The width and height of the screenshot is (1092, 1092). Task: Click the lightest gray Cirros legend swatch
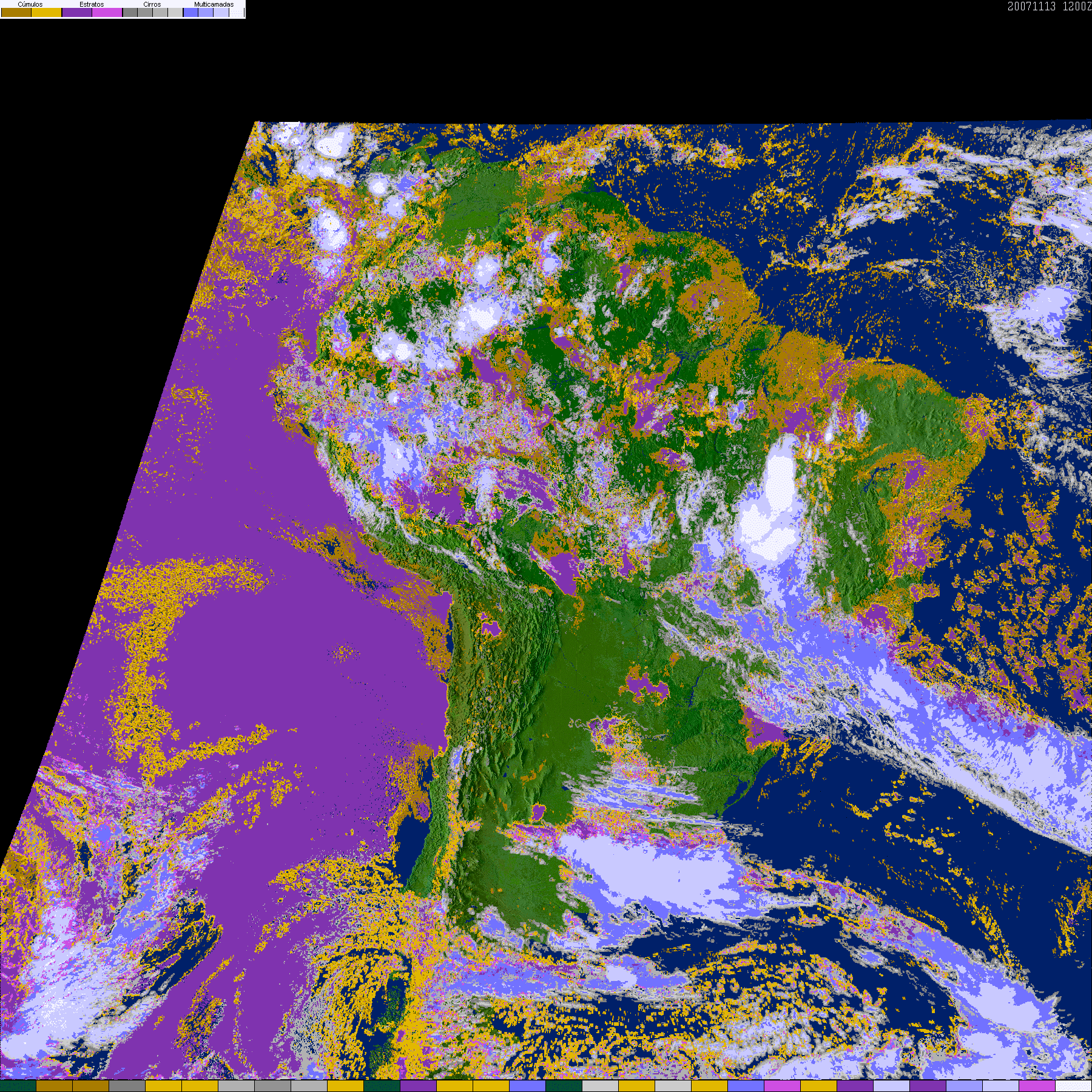pyautogui.click(x=175, y=13)
